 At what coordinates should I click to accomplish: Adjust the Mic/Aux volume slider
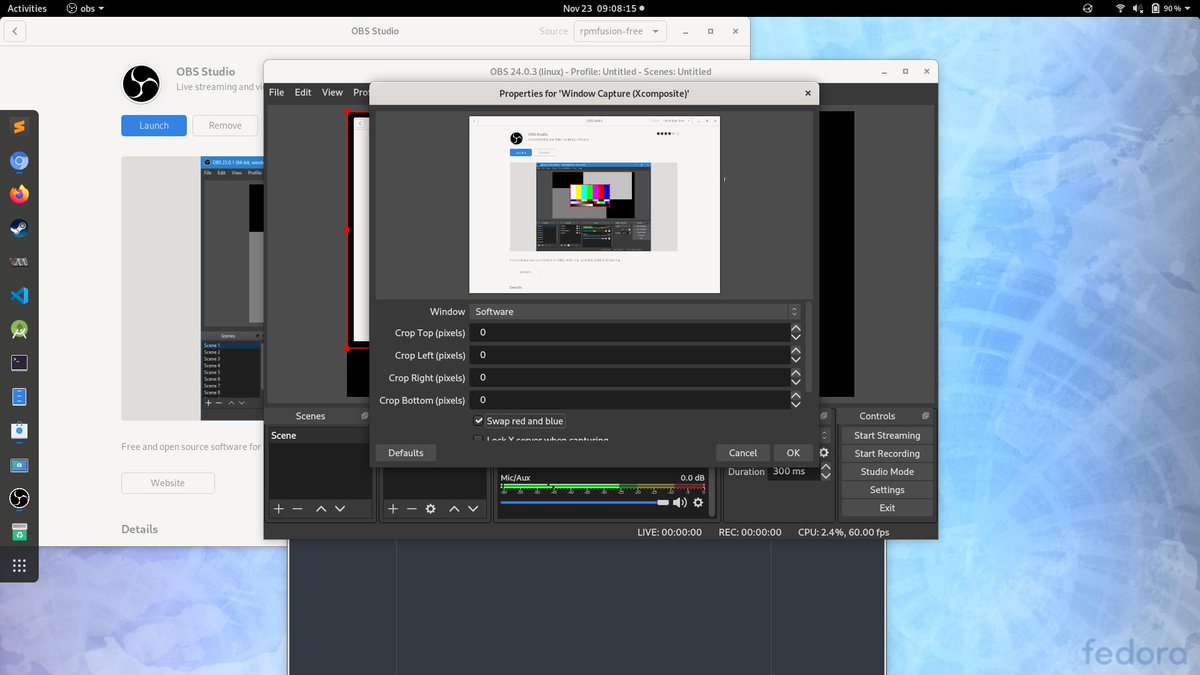585,503
